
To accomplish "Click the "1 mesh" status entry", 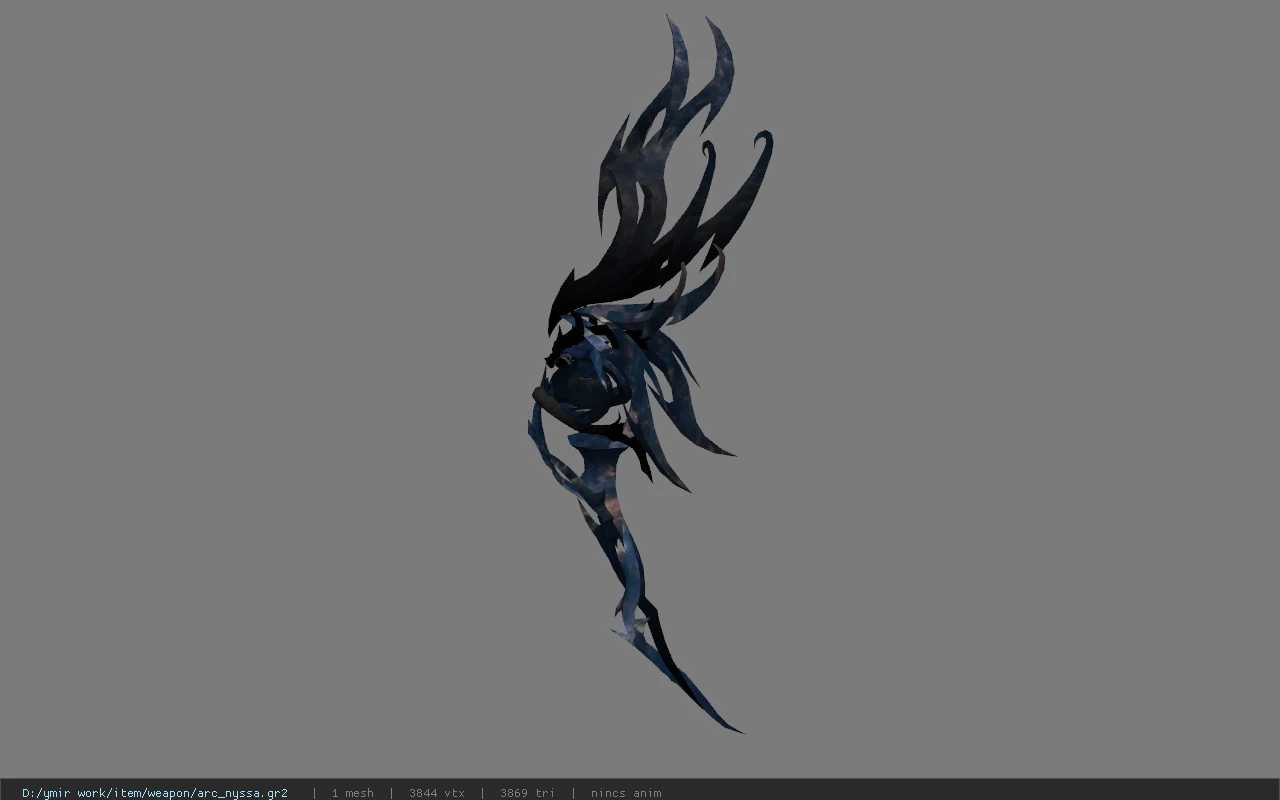I will click(353, 793).
